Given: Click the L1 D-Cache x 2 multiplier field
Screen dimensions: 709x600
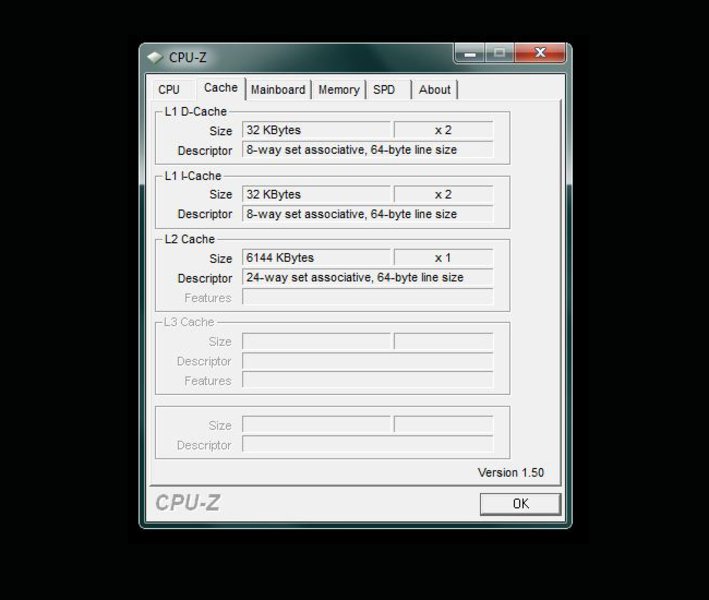Looking at the screenshot, I should [443, 130].
